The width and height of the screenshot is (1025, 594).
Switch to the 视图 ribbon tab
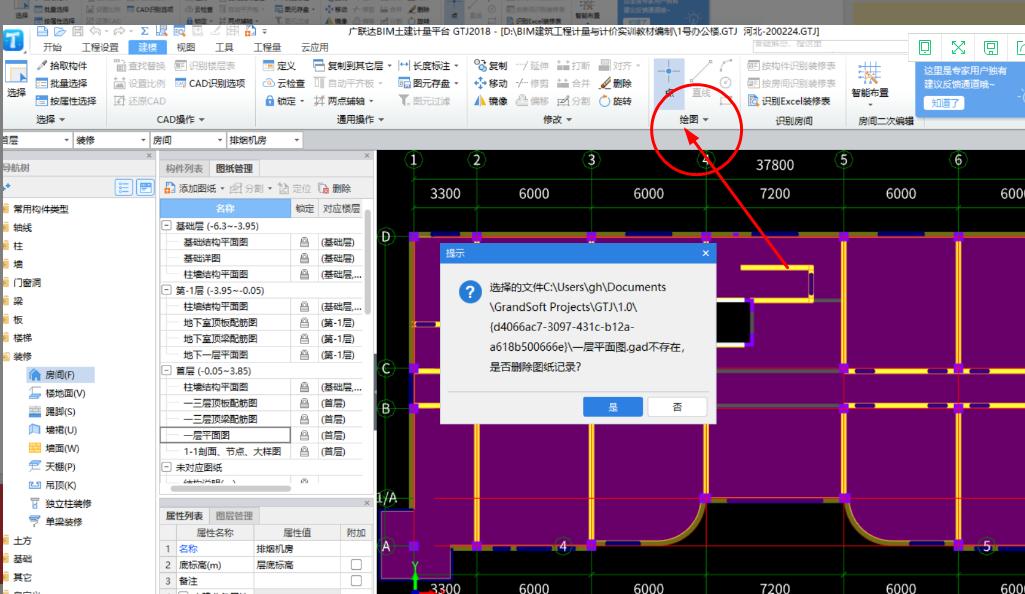186,47
